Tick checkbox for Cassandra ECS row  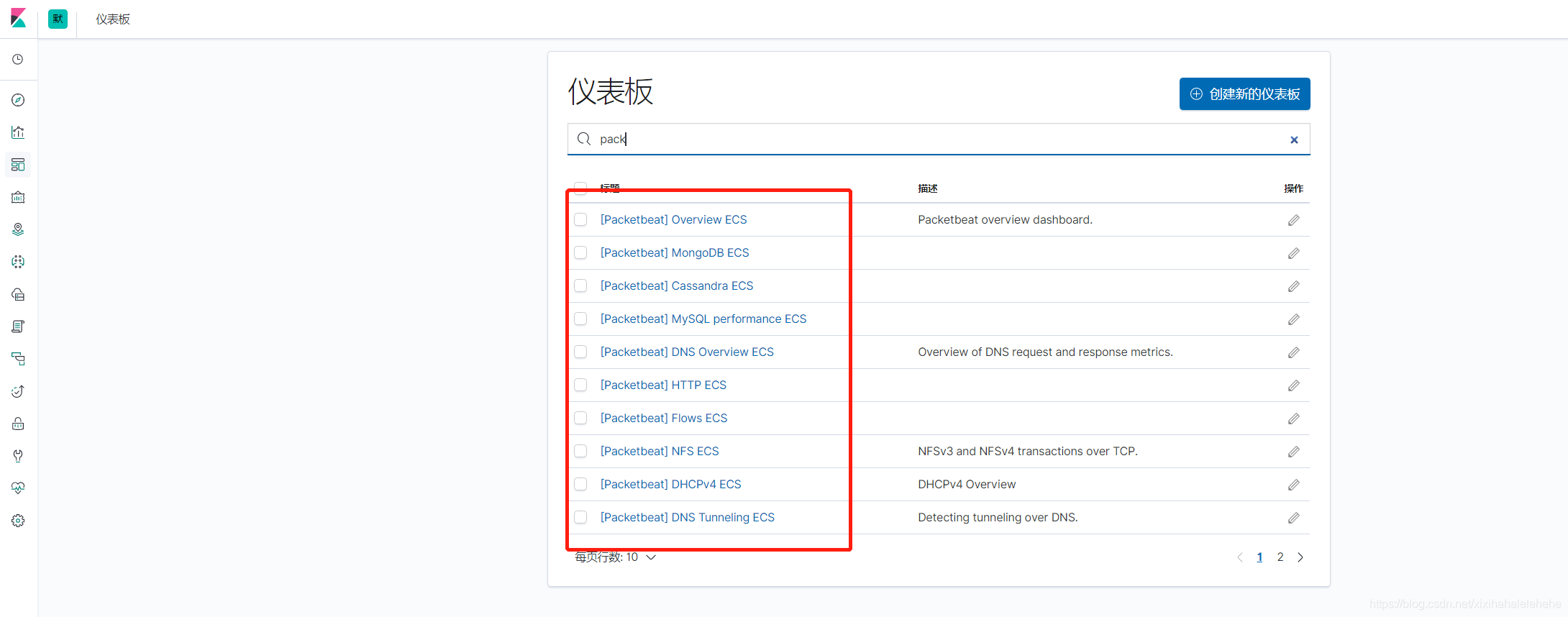pyautogui.click(x=580, y=285)
